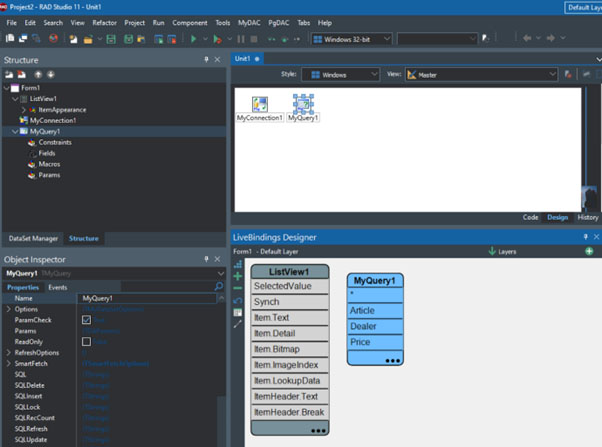Switch to the History view tab

588,217
